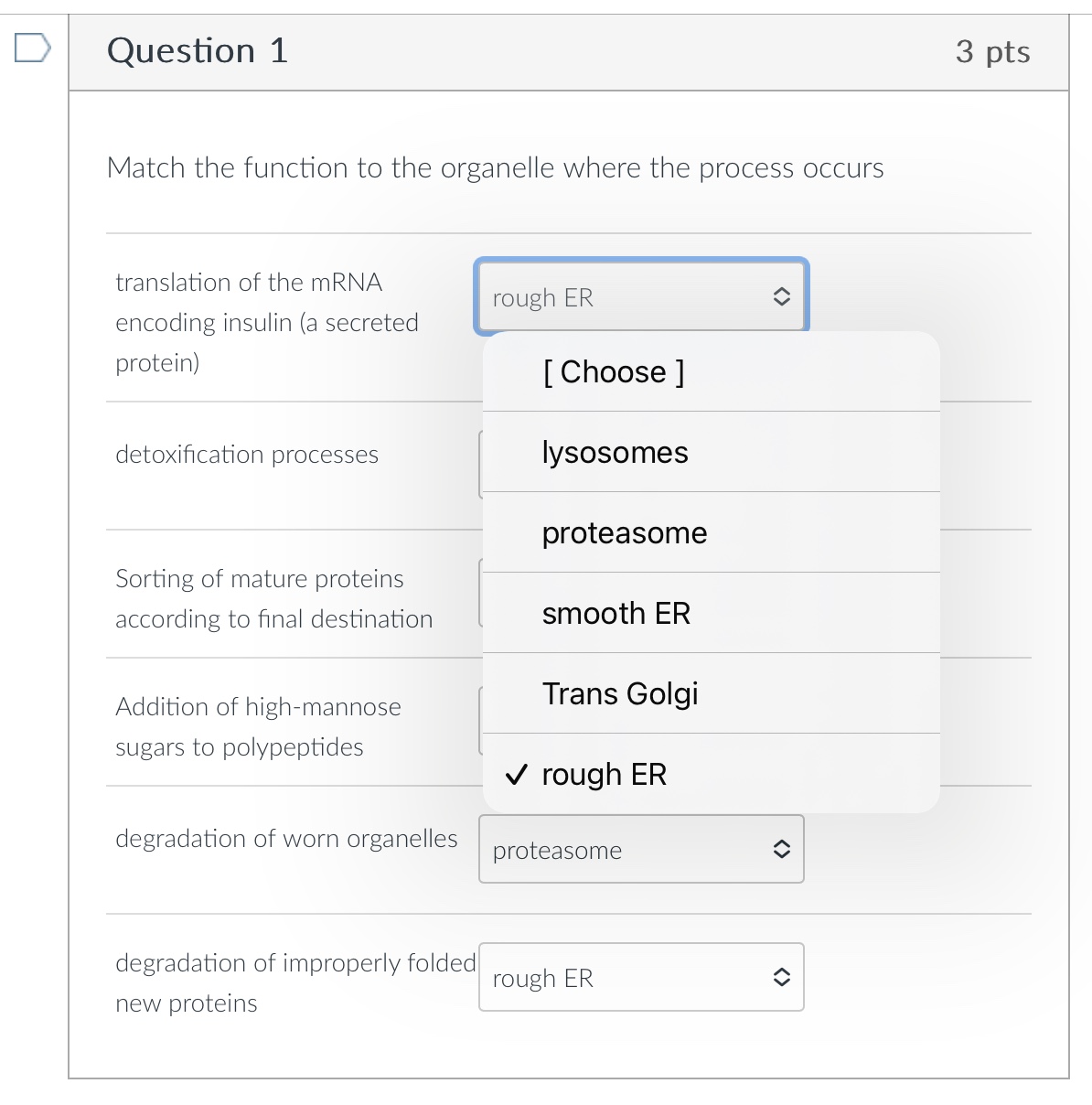1092x1105 pixels.
Task: Click the chevron on the proteasome dropdown
Action: tap(782, 849)
